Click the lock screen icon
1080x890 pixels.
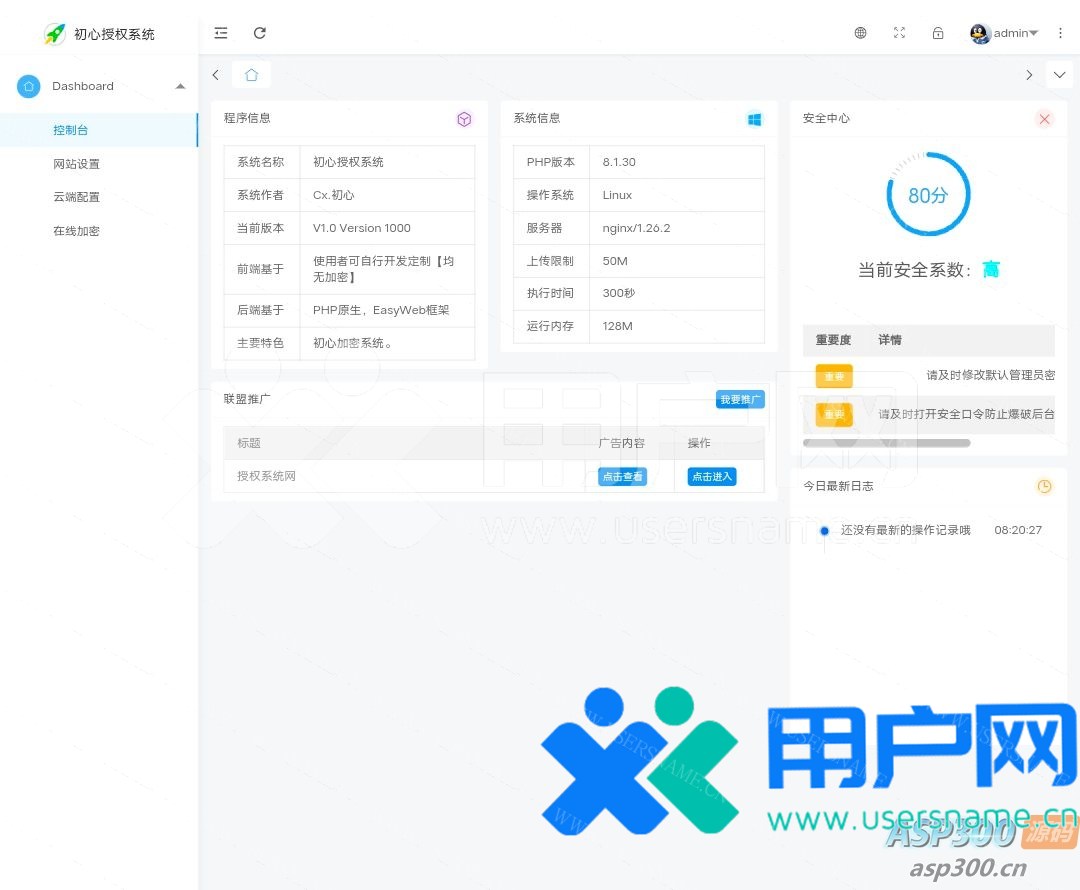tap(937, 33)
